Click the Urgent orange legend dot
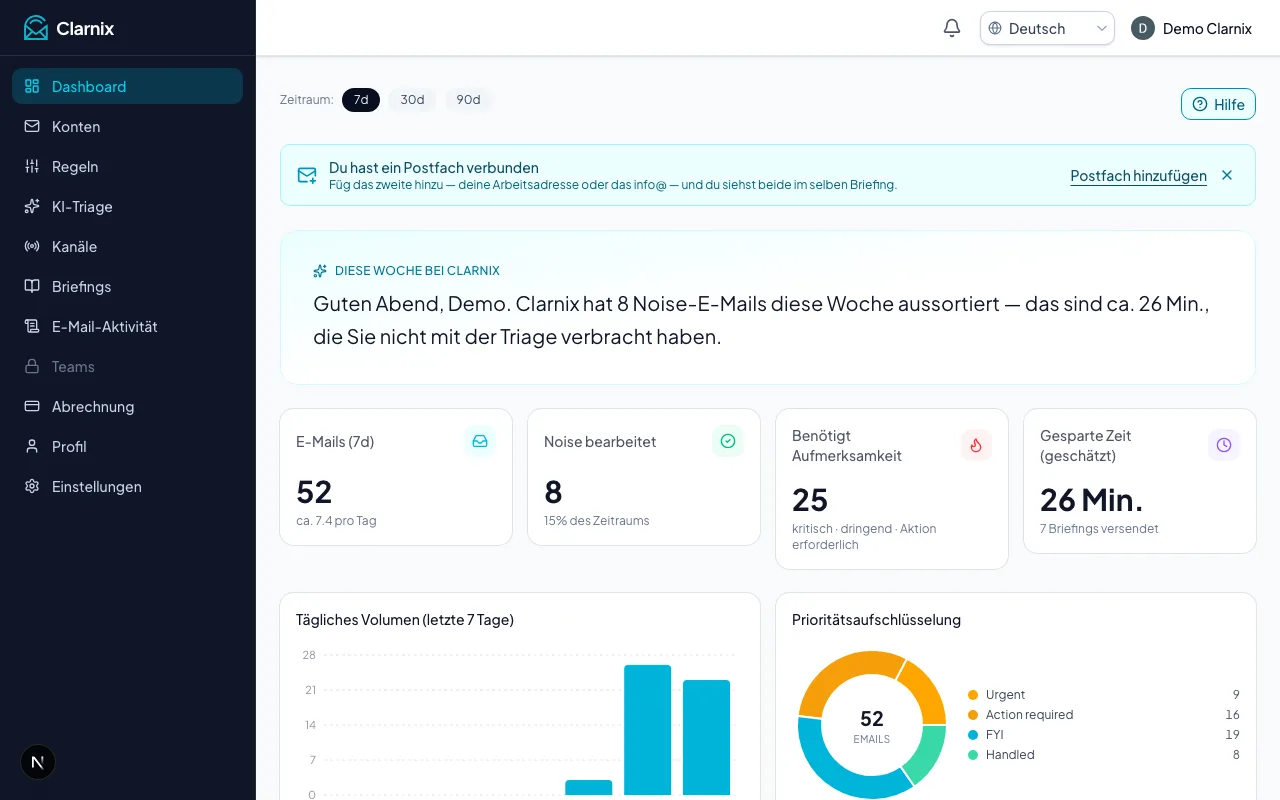The image size is (1280, 800). (x=973, y=695)
